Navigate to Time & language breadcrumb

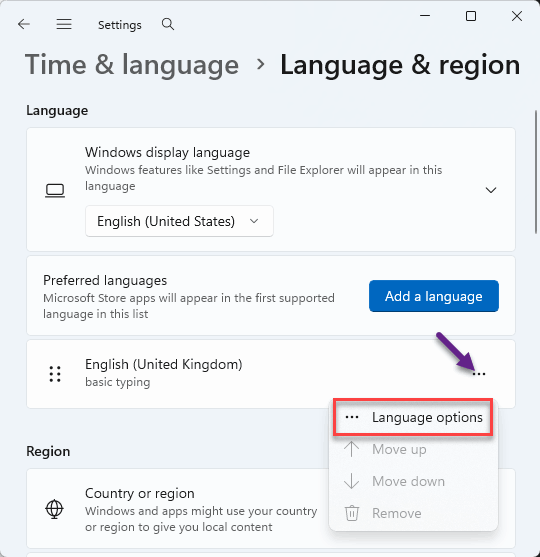point(132,65)
